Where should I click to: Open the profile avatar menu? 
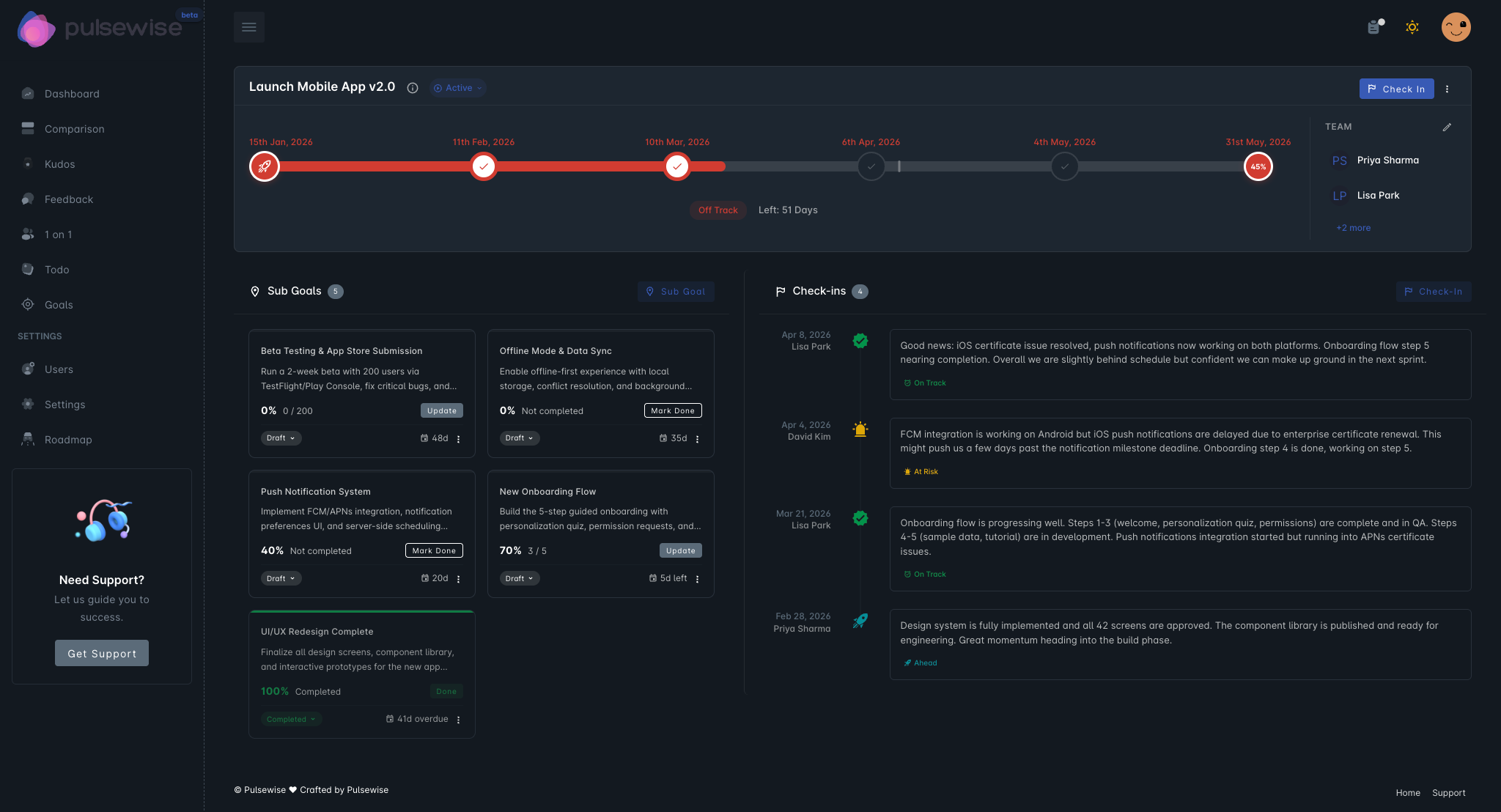pyautogui.click(x=1456, y=27)
